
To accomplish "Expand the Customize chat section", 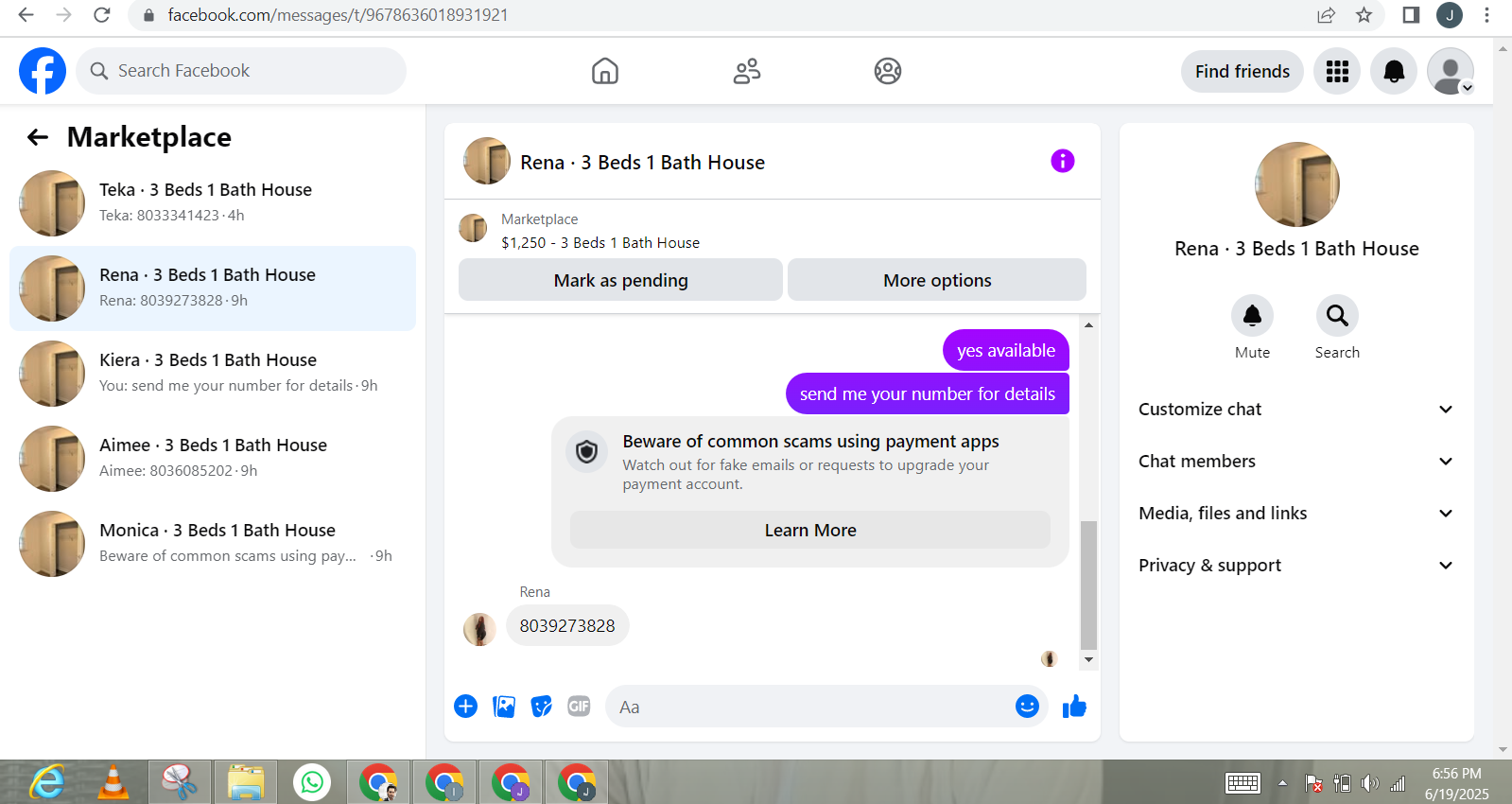I will pyautogui.click(x=1296, y=410).
